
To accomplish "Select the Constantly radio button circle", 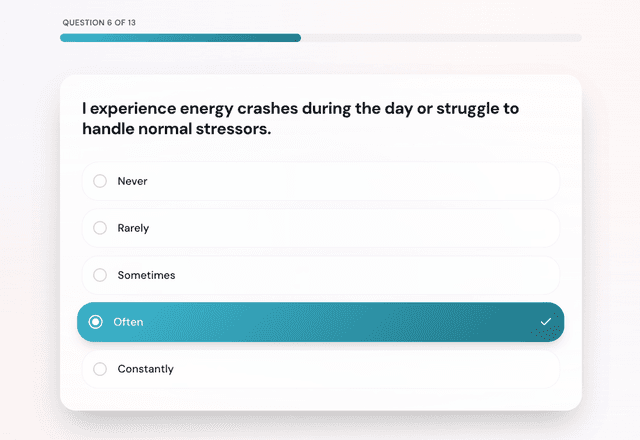I will click(x=100, y=369).
